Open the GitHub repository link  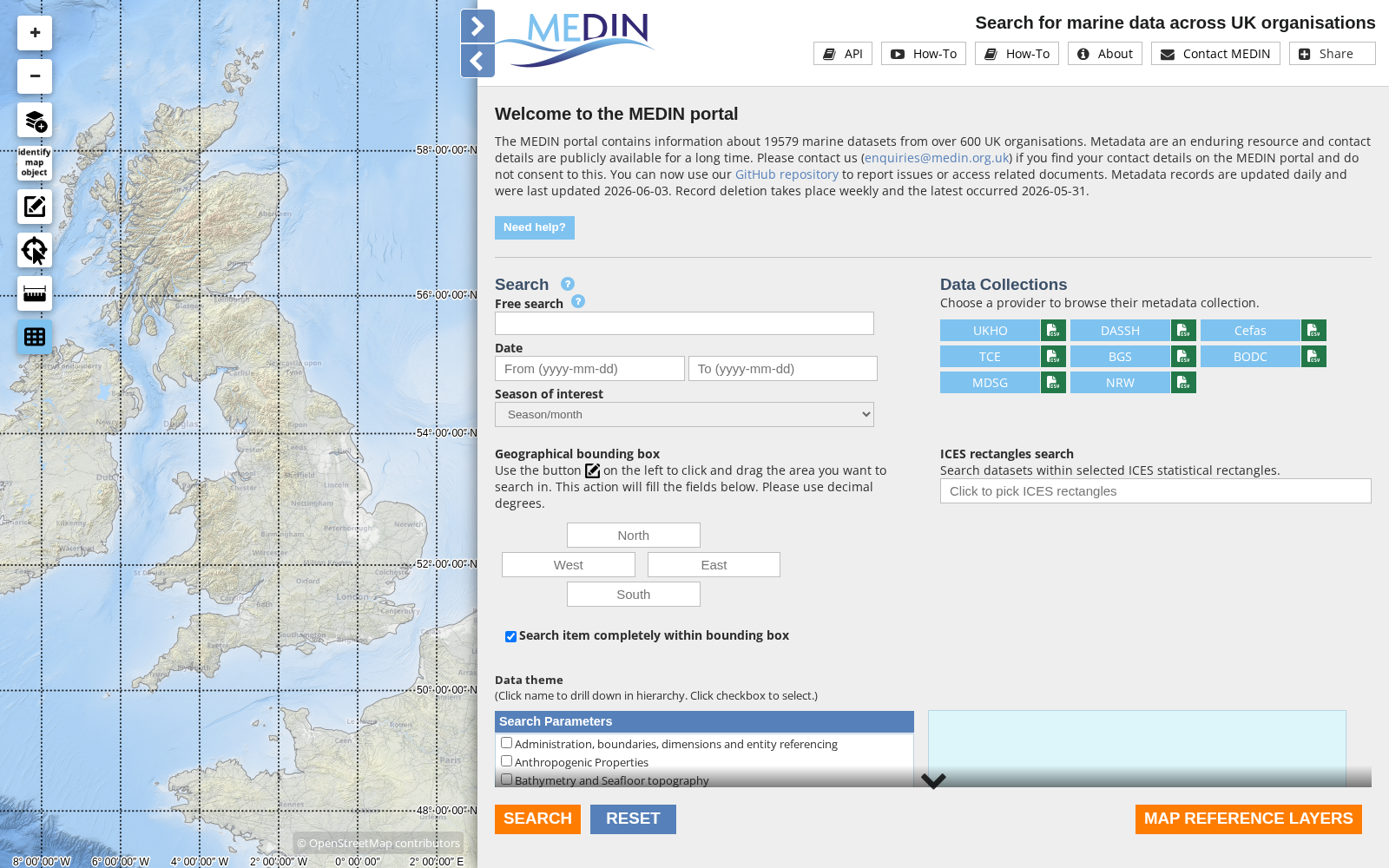pos(787,174)
